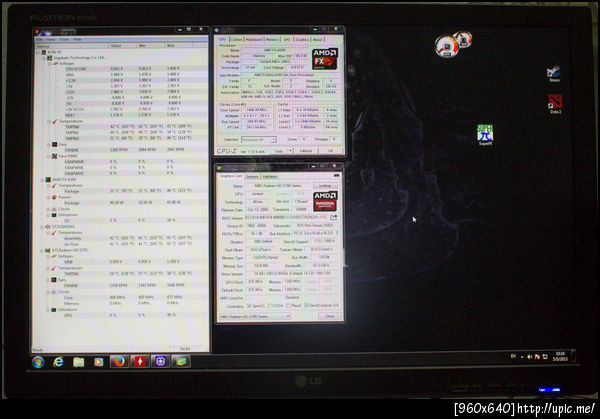Click the Show desktop strip at the taskbar end
600x419 pixels.
point(573,355)
